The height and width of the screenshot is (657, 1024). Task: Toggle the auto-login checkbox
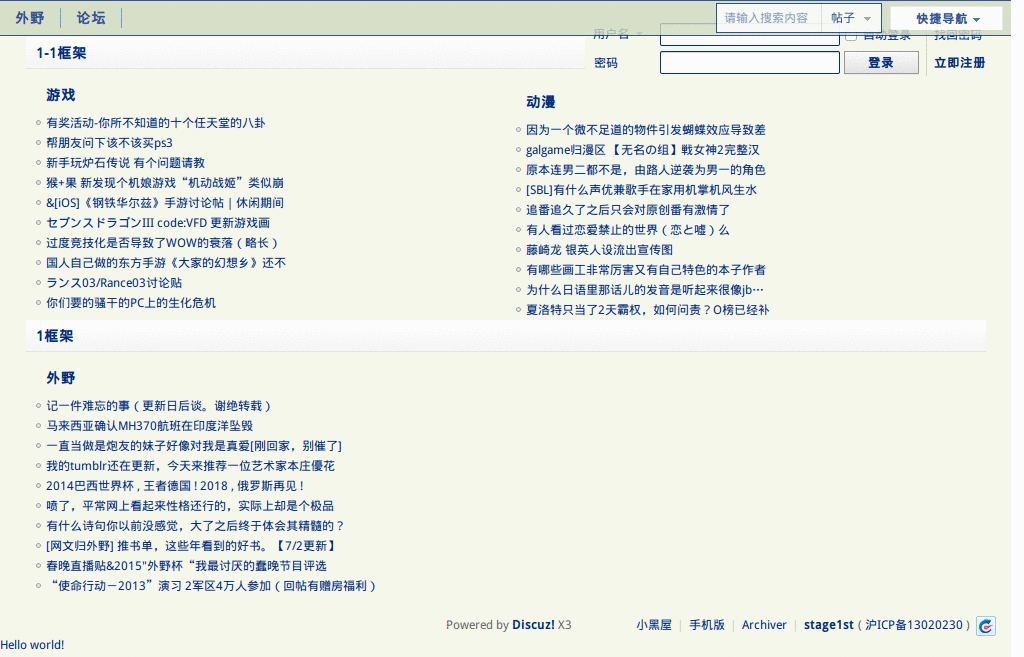click(851, 36)
